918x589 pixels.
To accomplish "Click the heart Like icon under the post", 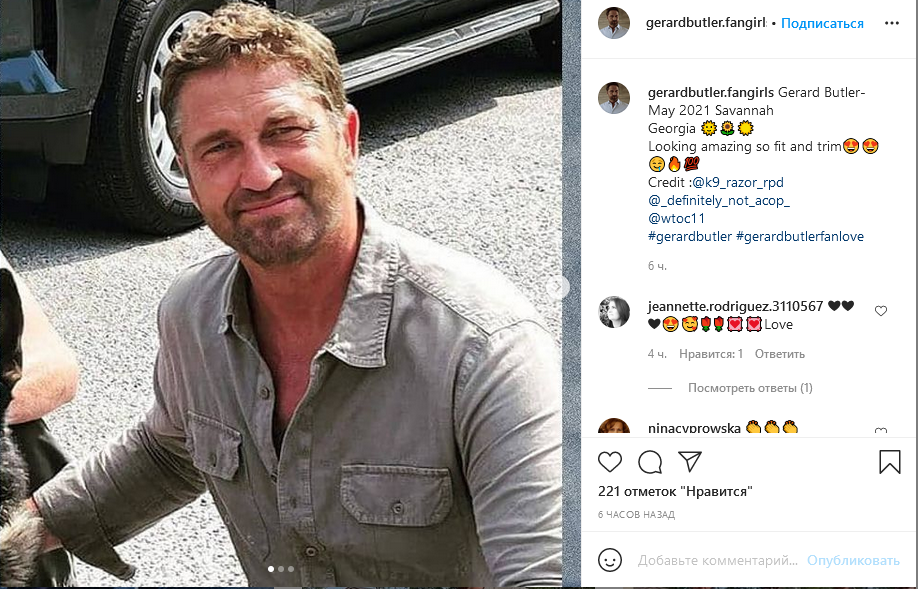I will click(x=610, y=462).
